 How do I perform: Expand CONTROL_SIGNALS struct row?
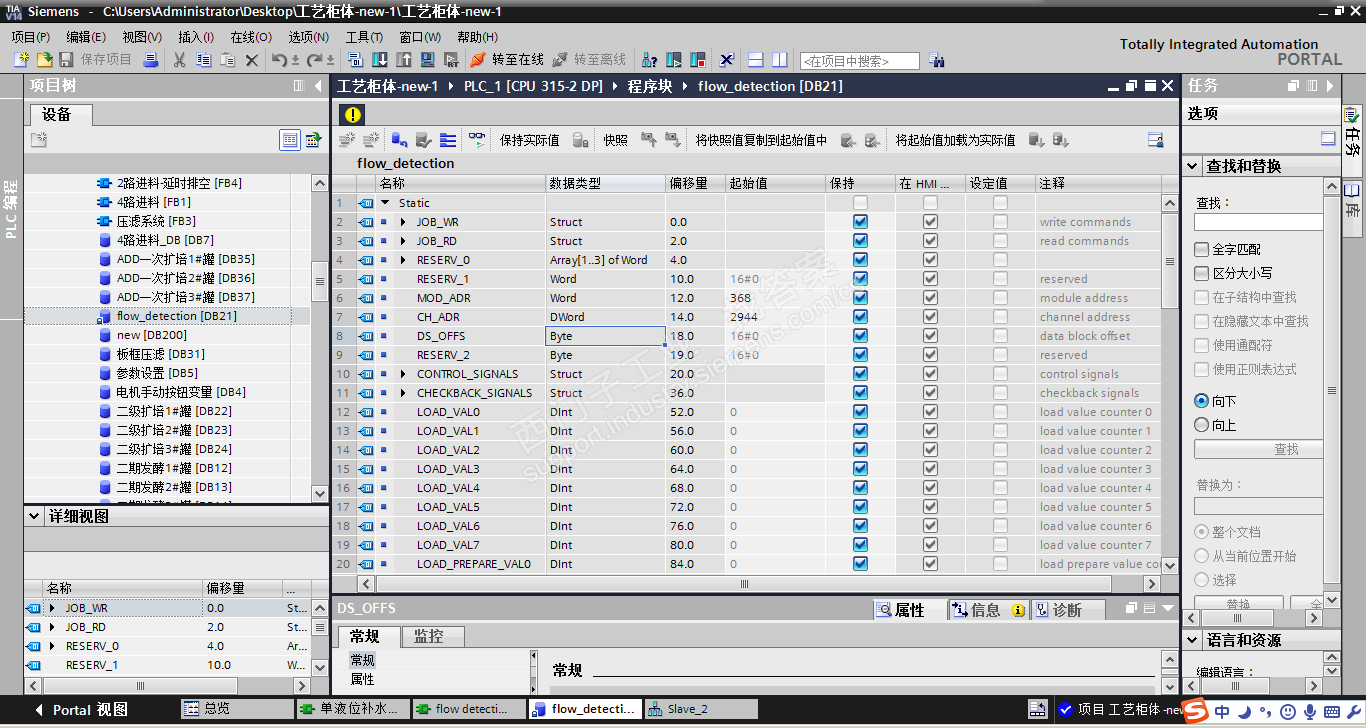pyautogui.click(x=403, y=374)
